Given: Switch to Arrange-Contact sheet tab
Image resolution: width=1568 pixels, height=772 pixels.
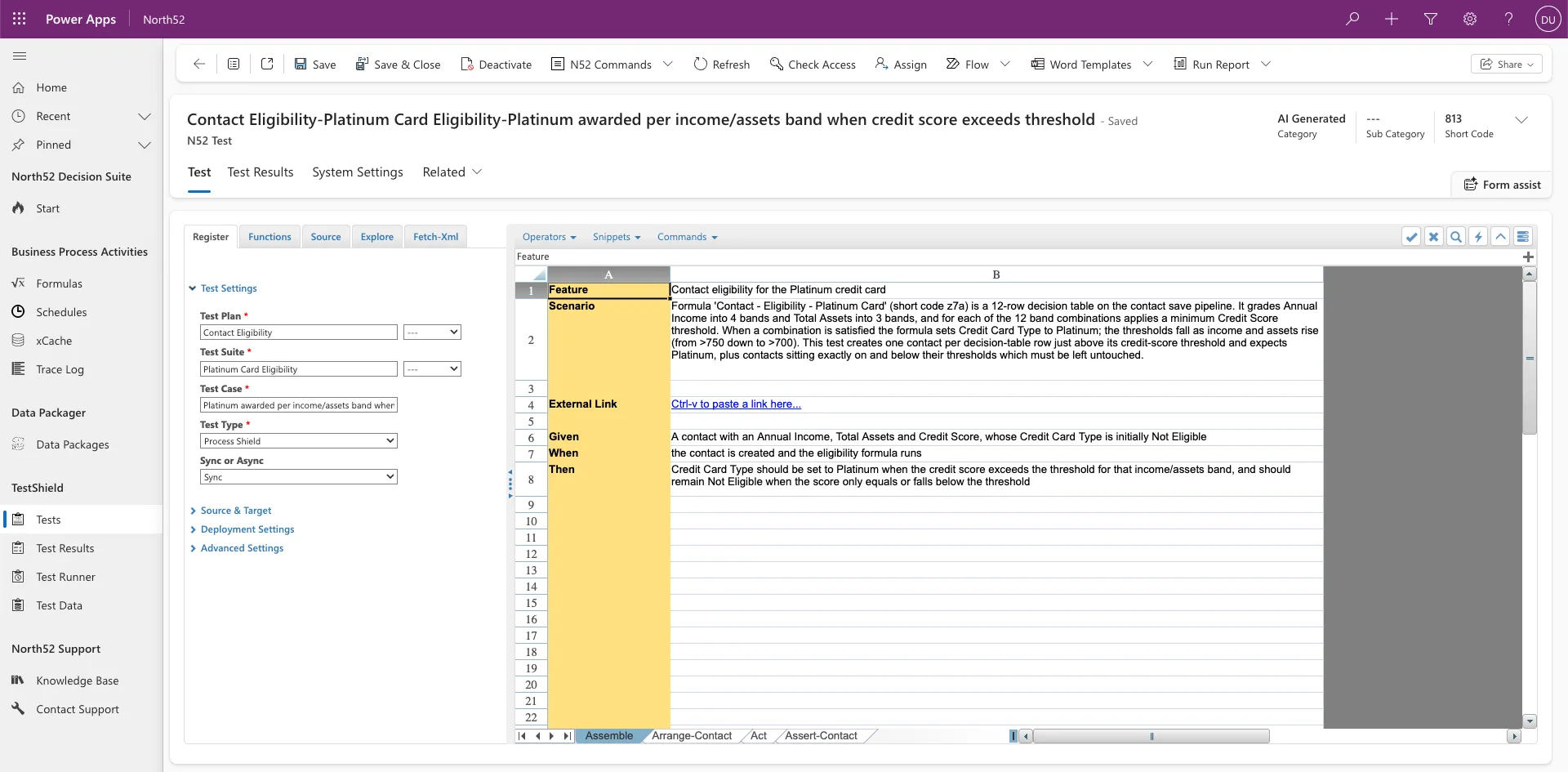Looking at the screenshot, I should pos(692,736).
